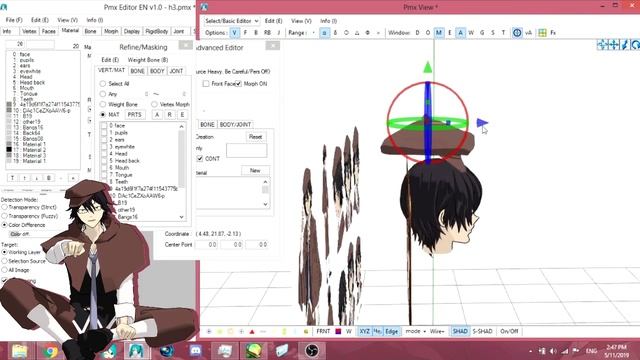Viewport: 640px width, 360px height.
Task: Toggle vertex (V) option in Pmx View
Action: click(234, 33)
